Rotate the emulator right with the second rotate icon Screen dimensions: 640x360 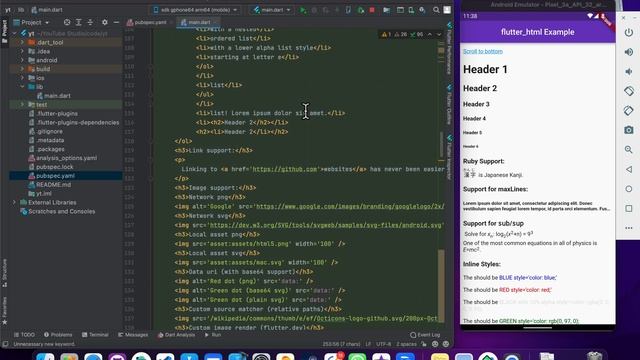(629, 111)
